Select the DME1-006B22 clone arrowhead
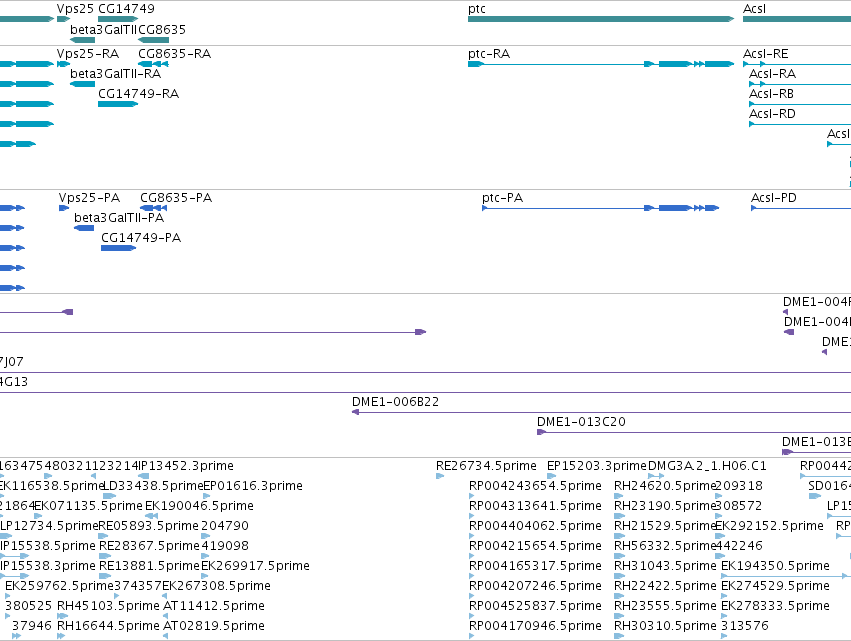This screenshot has height=641, width=851. pyautogui.click(x=355, y=412)
